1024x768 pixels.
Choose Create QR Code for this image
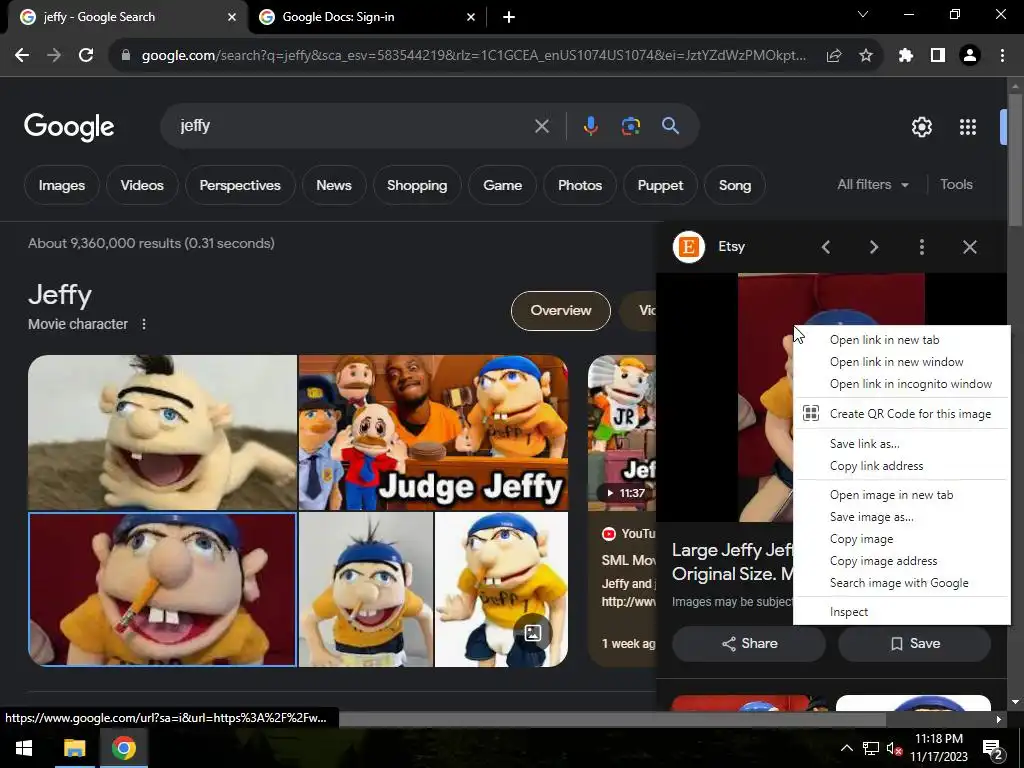point(901,413)
